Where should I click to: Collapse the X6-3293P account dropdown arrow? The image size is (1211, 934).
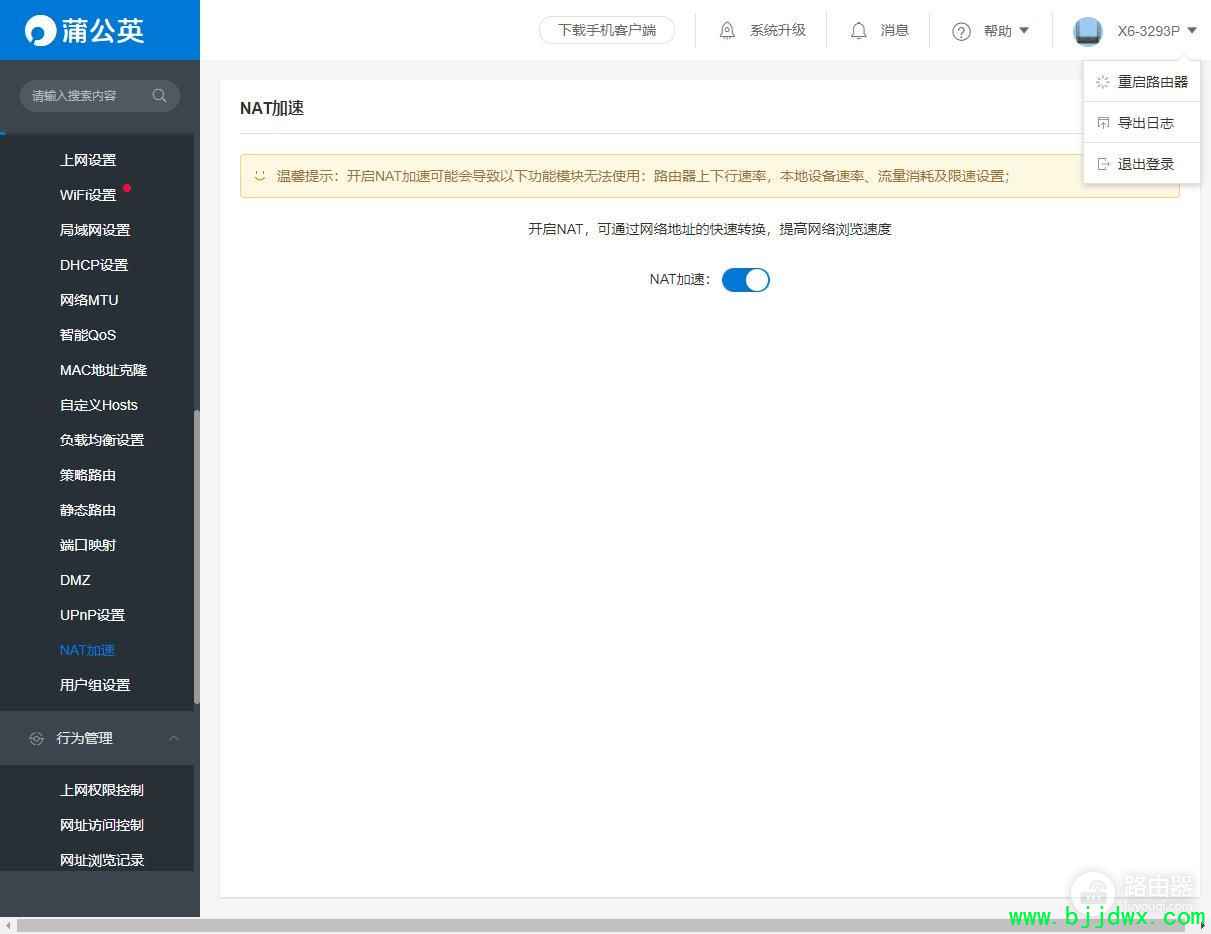tap(1192, 31)
